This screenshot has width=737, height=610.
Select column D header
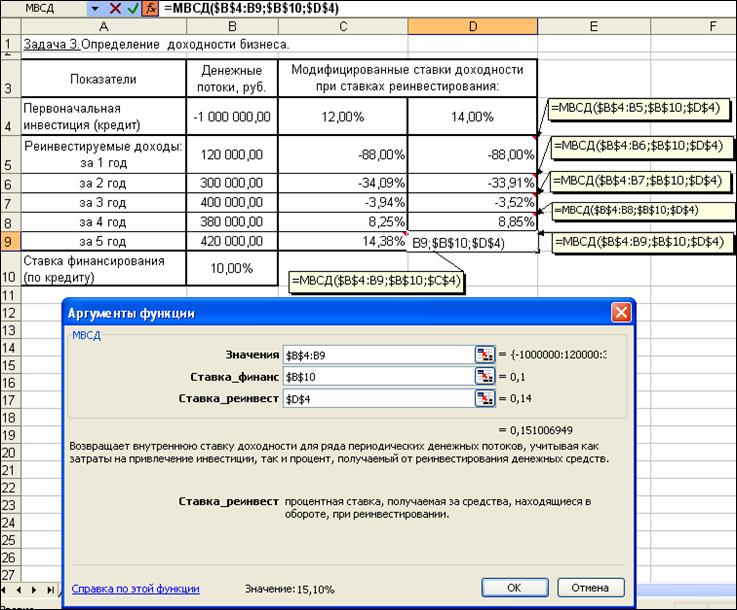(x=472, y=26)
